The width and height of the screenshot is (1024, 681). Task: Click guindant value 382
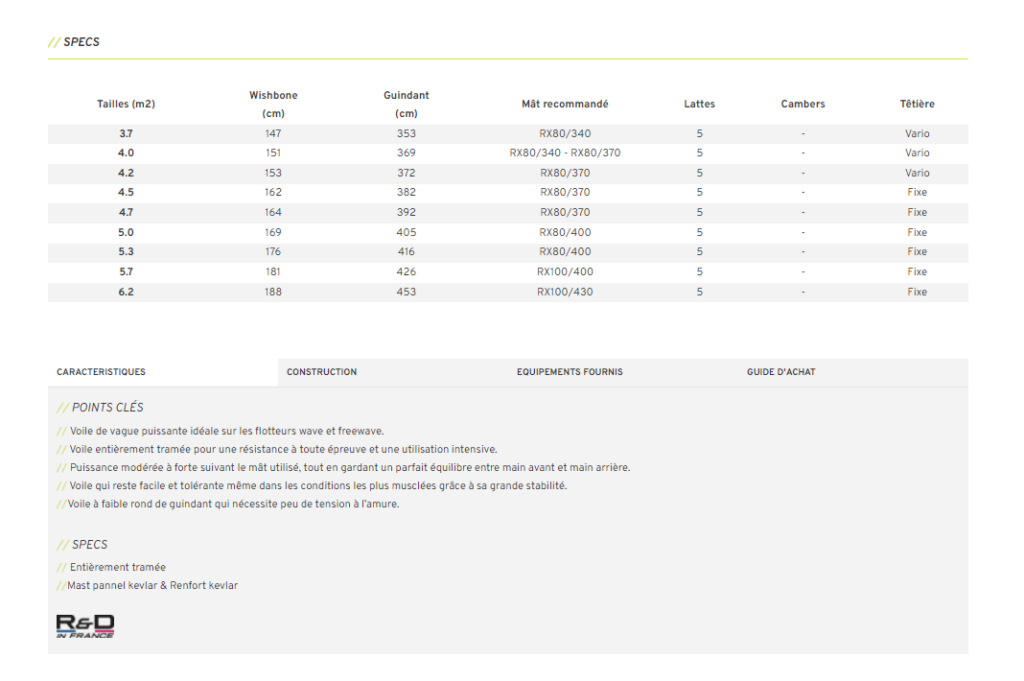point(406,193)
